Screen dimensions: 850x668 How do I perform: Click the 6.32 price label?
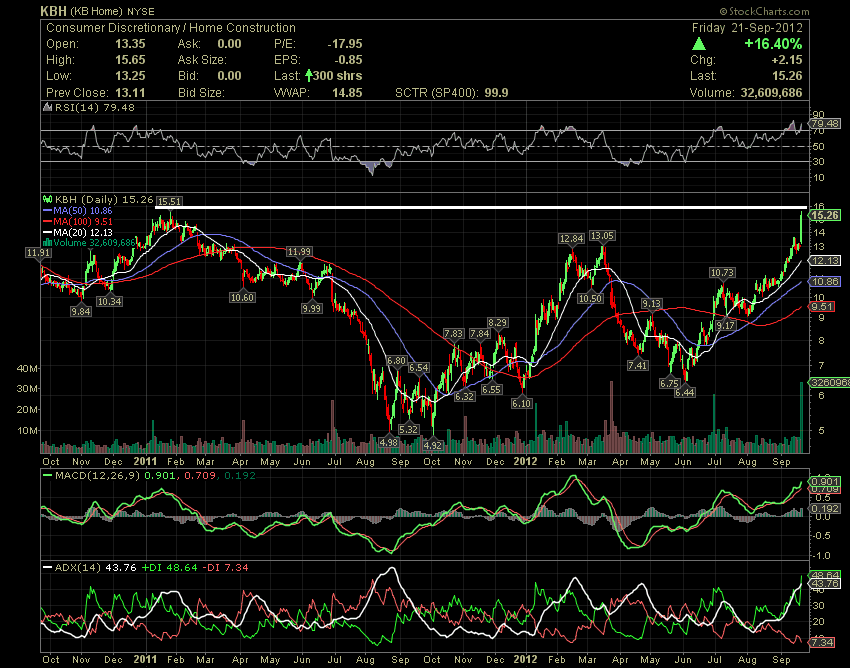464,396
